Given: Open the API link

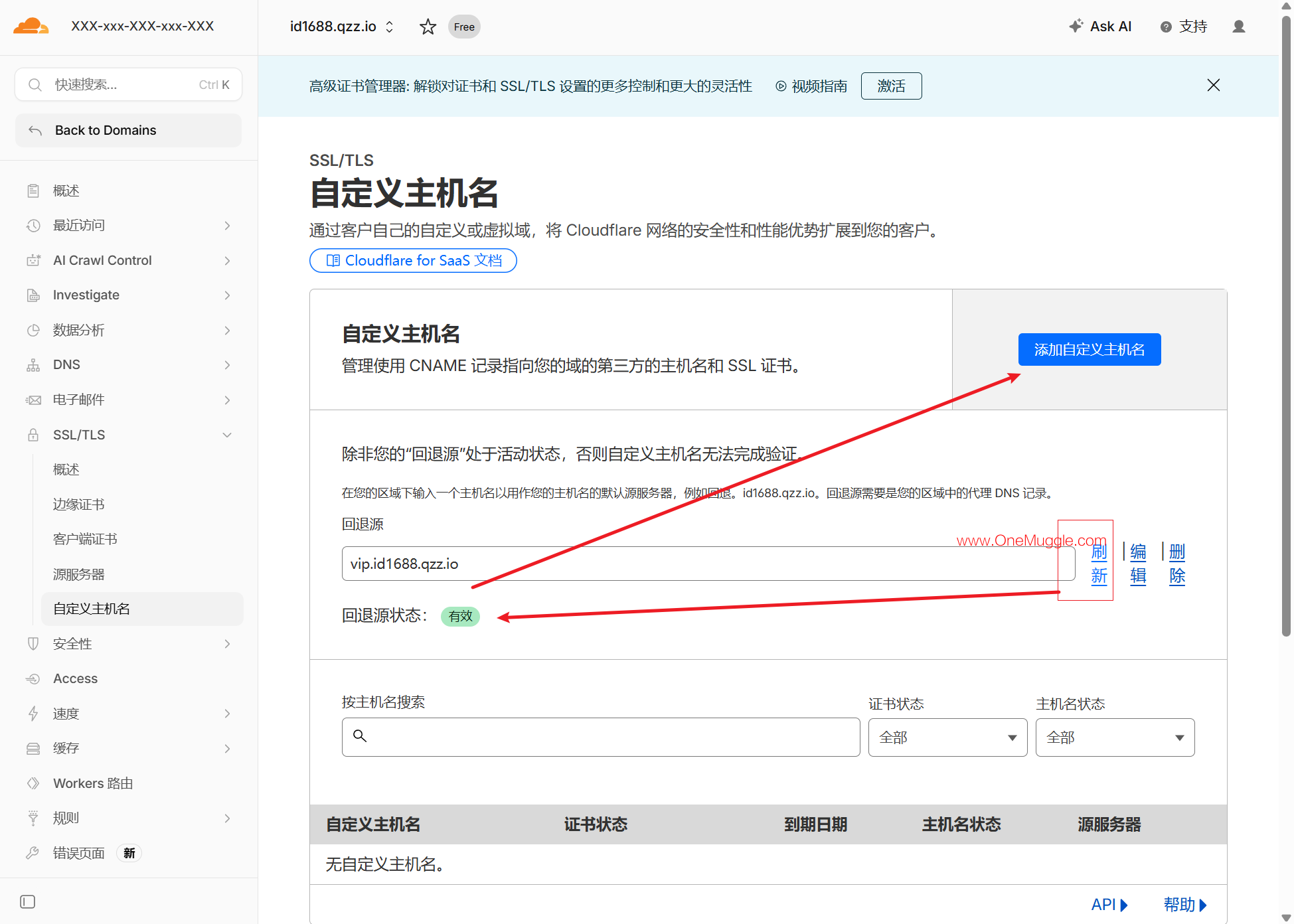Looking at the screenshot, I should (x=1109, y=904).
